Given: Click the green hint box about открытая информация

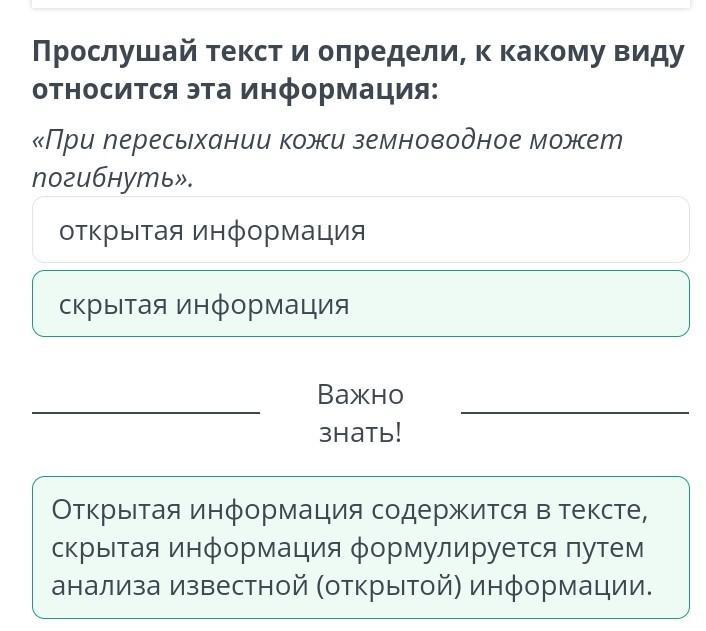Looking at the screenshot, I should tap(361, 547).
